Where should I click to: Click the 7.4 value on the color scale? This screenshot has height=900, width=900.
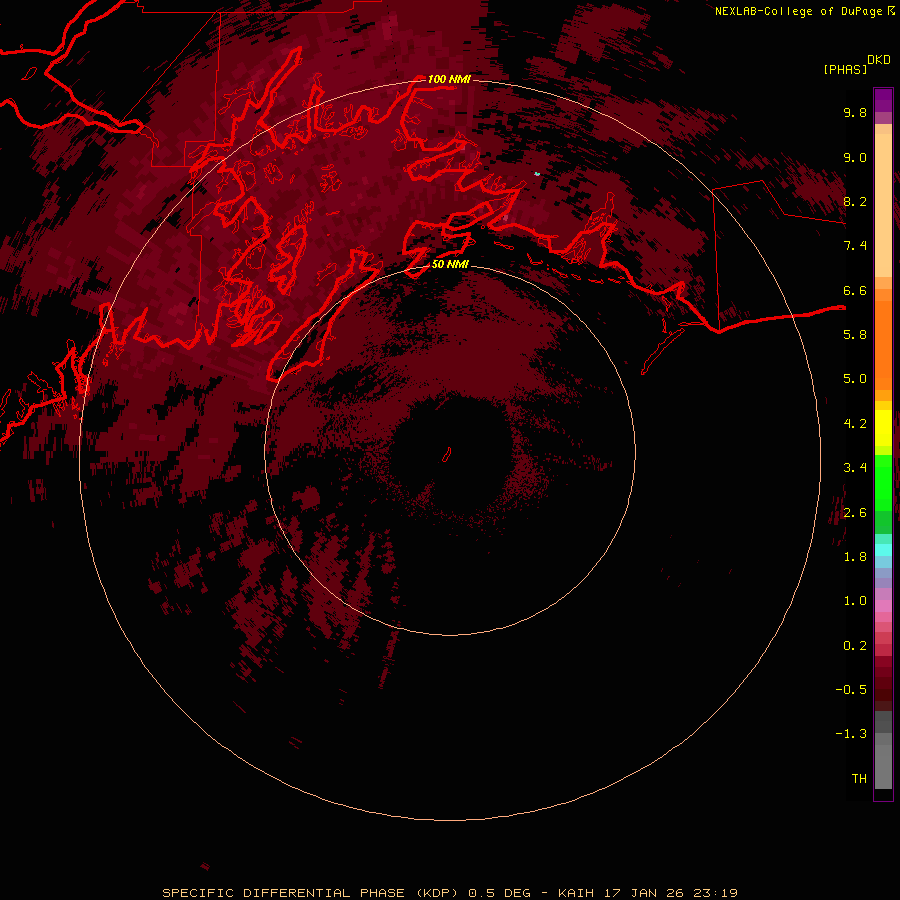pos(855,246)
